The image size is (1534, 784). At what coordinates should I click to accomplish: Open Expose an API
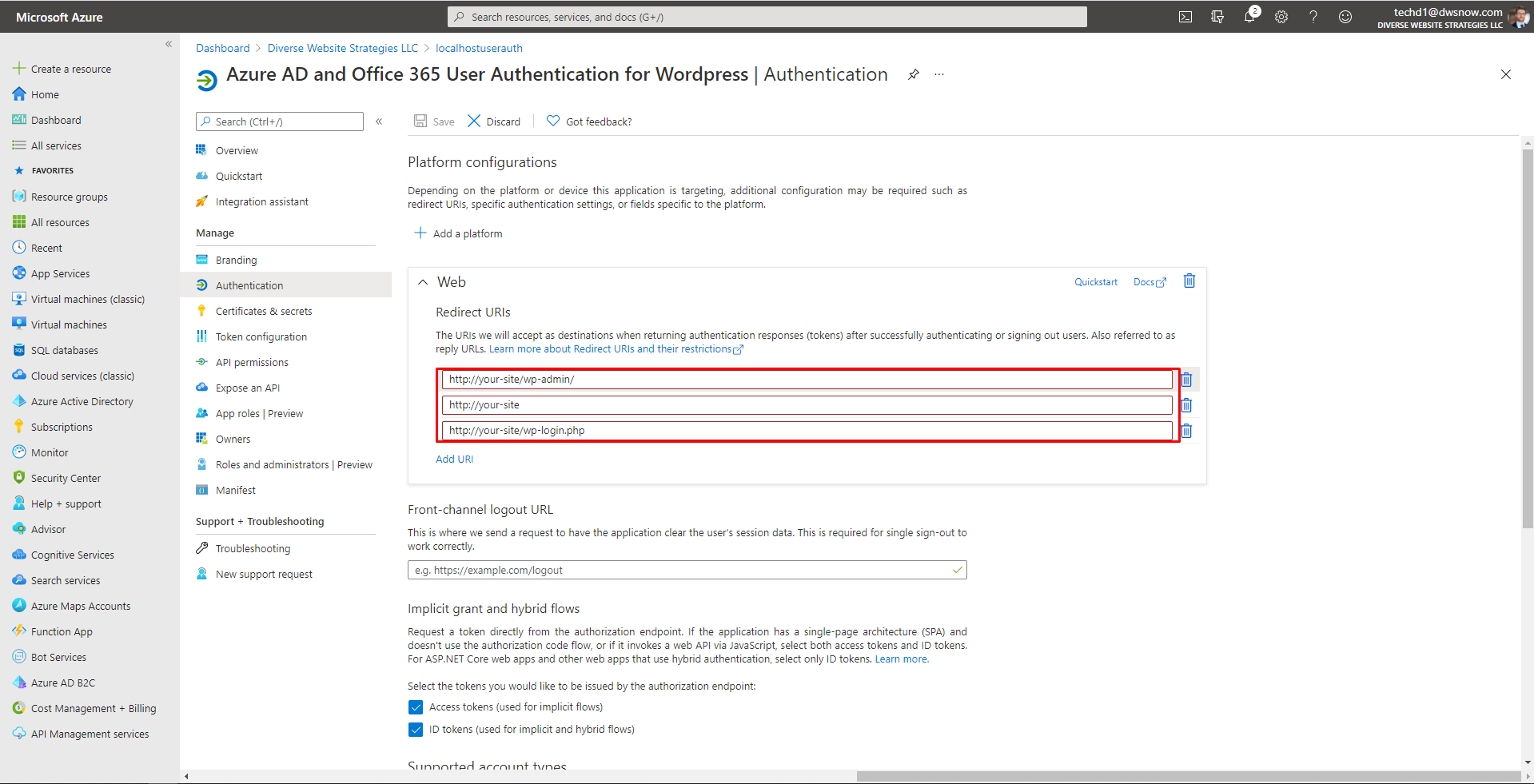(248, 388)
